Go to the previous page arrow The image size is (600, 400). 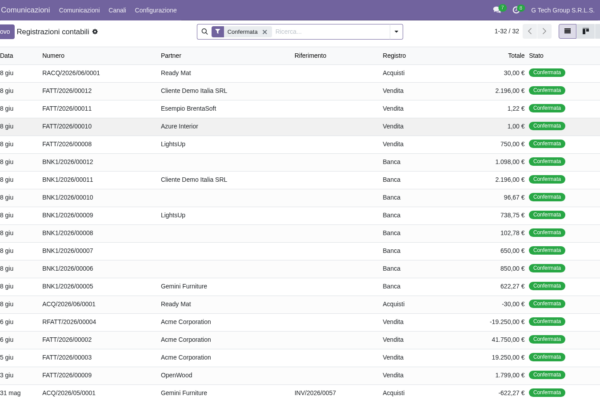click(530, 31)
